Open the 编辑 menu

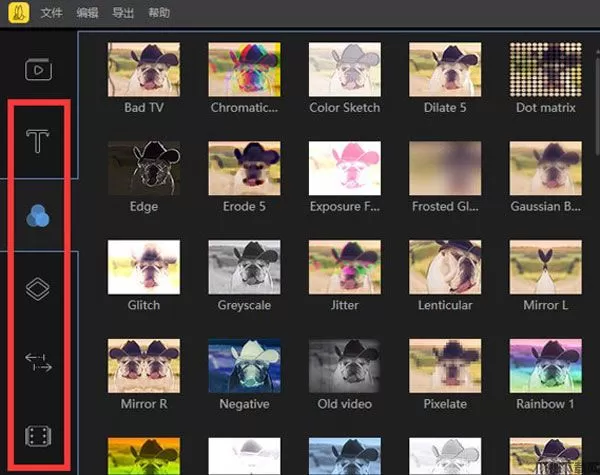[x=87, y=14]
